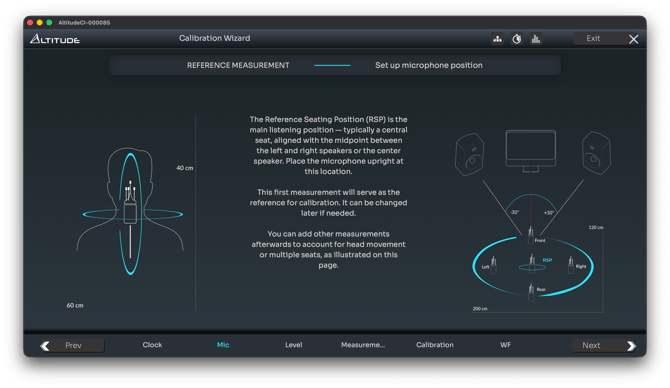The height and width of the screenshot is (388, 670).
Task: Click the head and microphone diagram
Action: pos(130,212)
